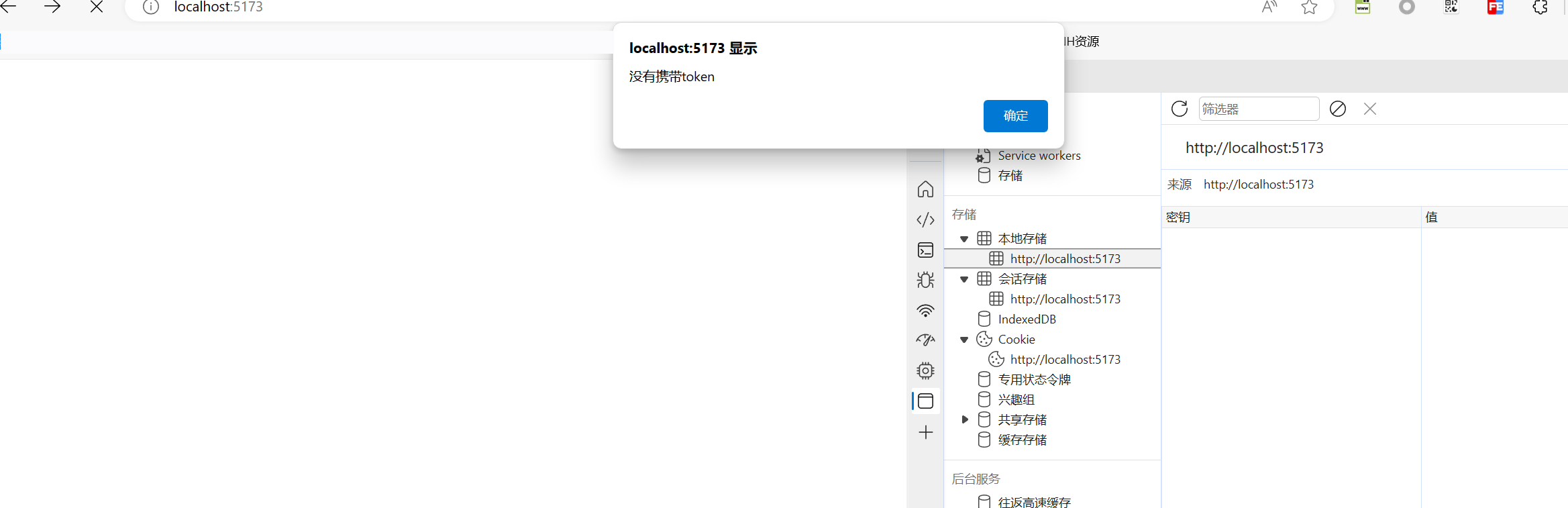Delete selected entry with the X icon
This screenshot has height=508, width=1568.
(x=1370, y=109)
